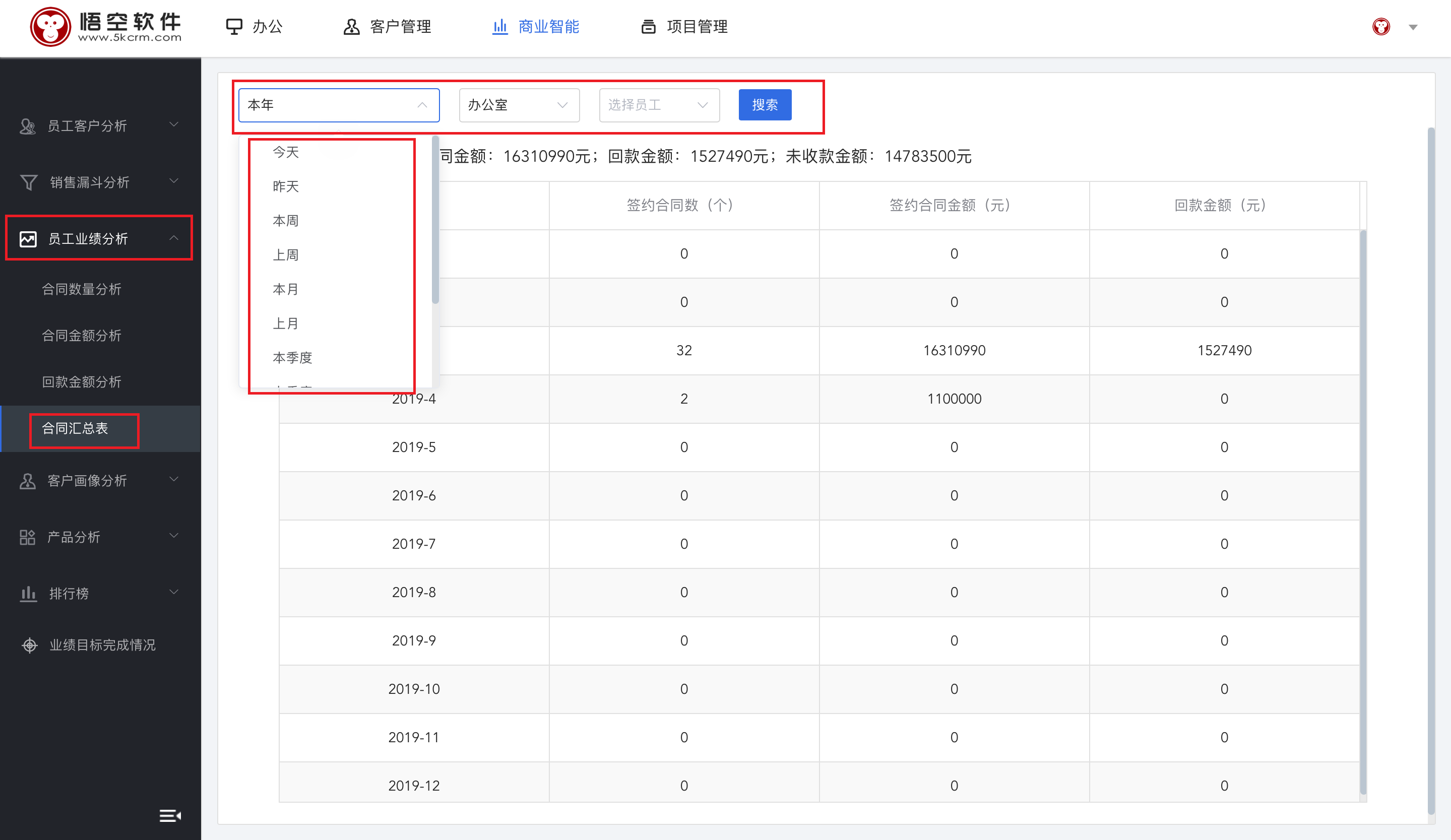Click the 2019-5 row date cell
The height and width of the screenshot is (840, 1451).
pyautogui.click(x=414, y=447)
